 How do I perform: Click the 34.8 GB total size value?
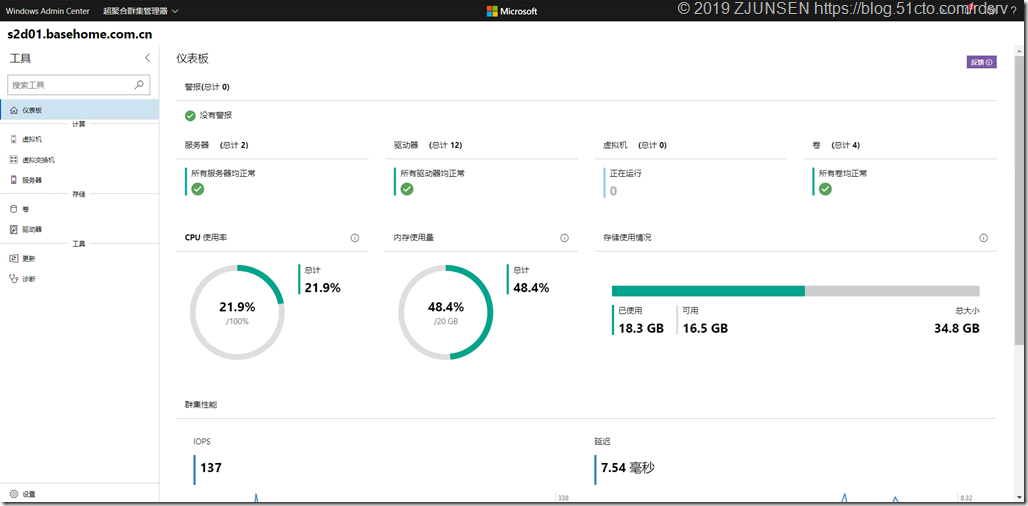(x=957, y=328)
